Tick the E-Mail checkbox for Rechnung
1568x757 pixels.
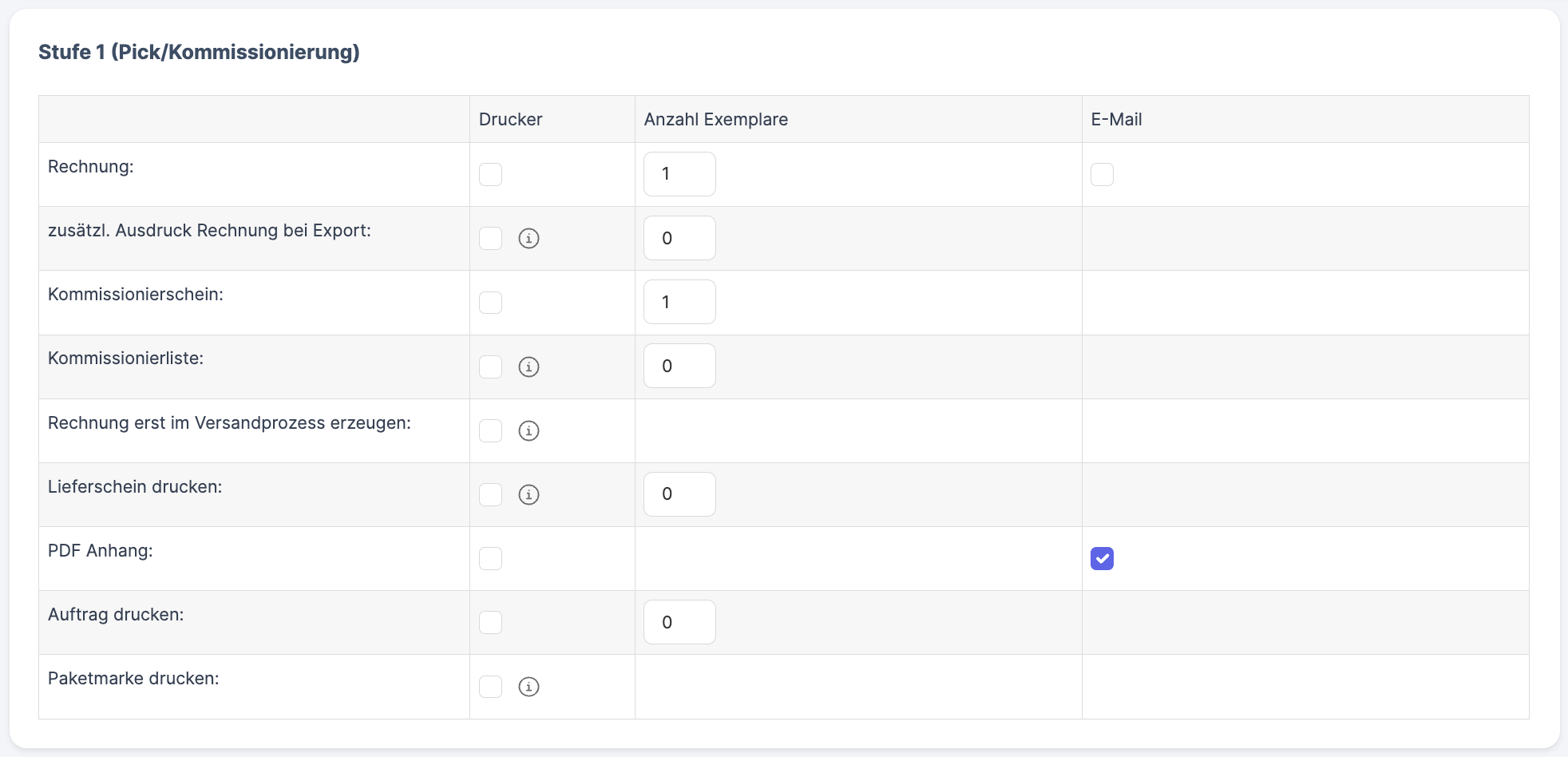(x=1102, y=174)
